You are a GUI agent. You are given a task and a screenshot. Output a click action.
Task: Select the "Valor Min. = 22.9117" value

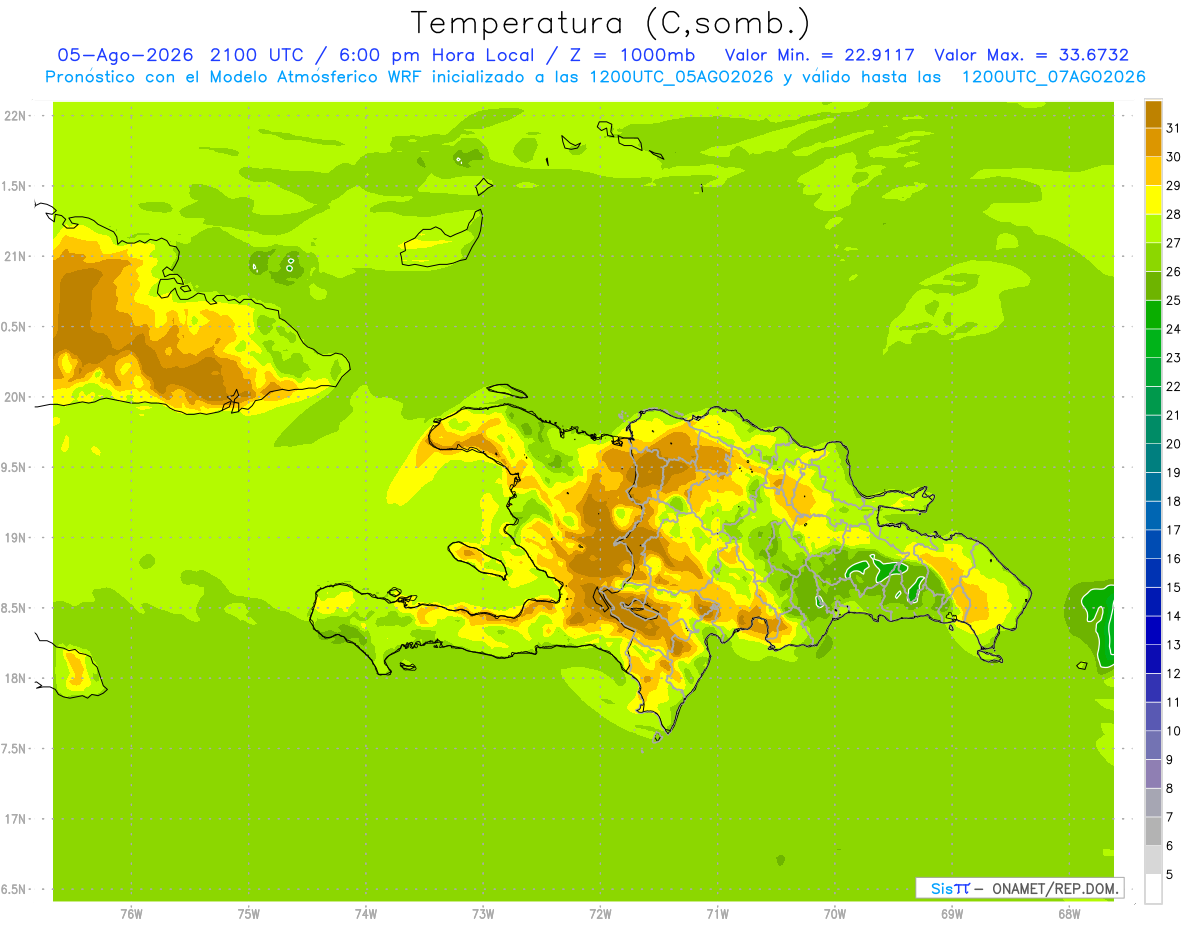point(819,55)
